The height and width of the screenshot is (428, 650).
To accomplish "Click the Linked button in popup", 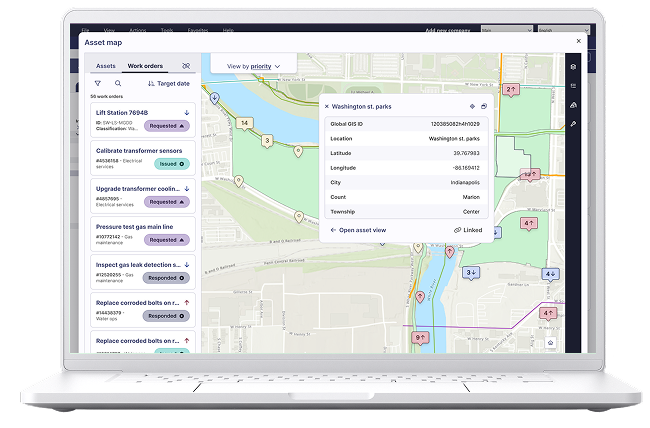I will coord(468,230).
